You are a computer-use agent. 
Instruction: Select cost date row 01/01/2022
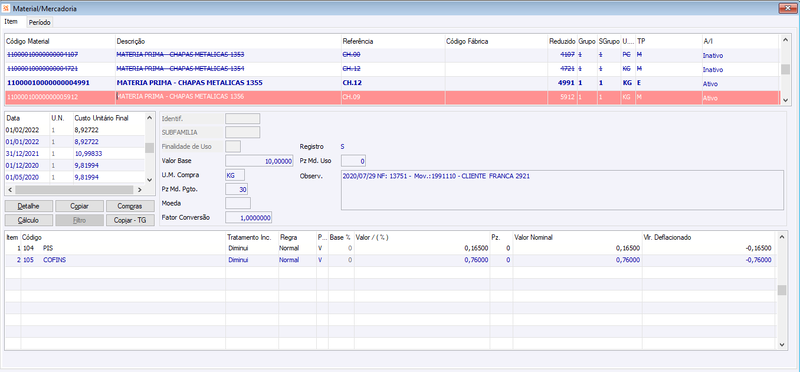(74, 142)
